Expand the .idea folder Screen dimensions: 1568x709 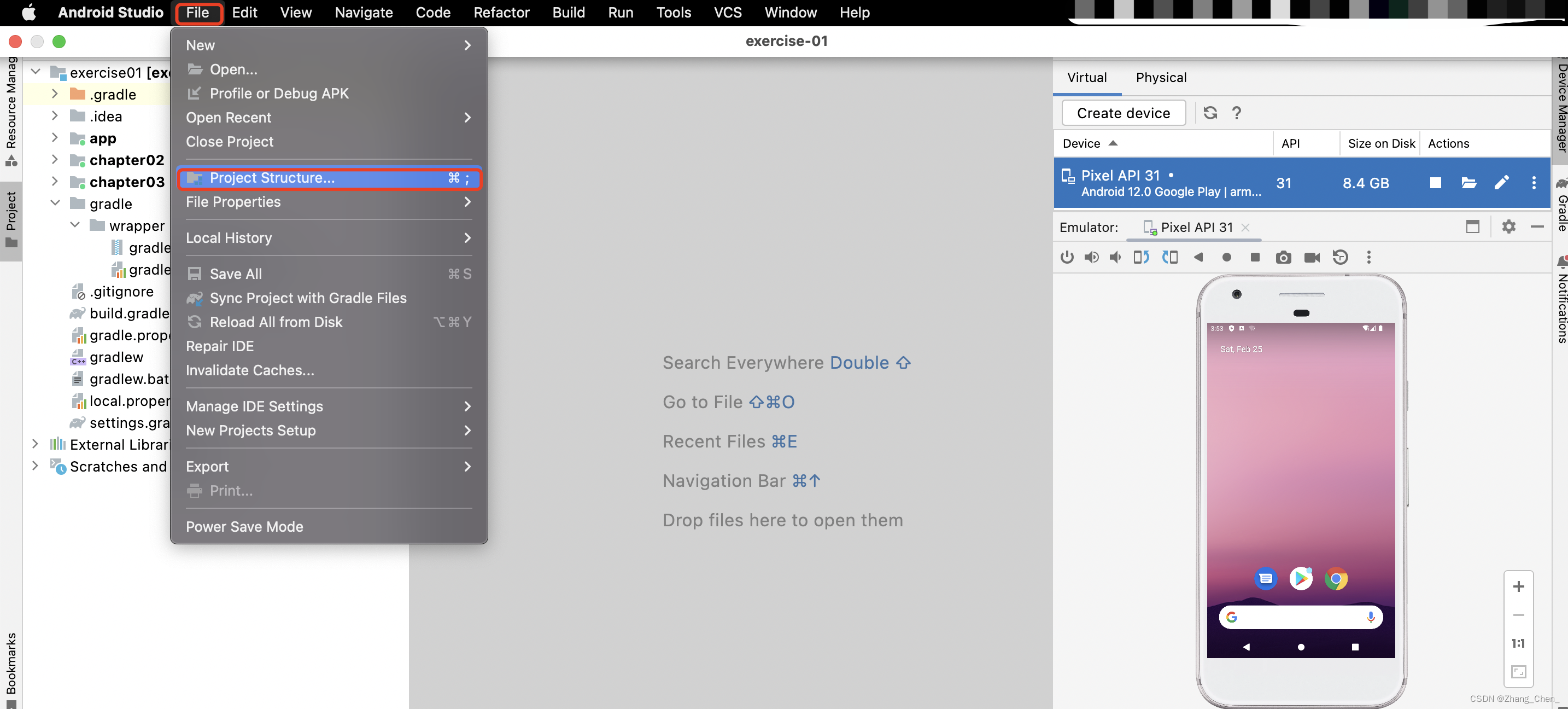pyautogui.click(x=55, y=116)
